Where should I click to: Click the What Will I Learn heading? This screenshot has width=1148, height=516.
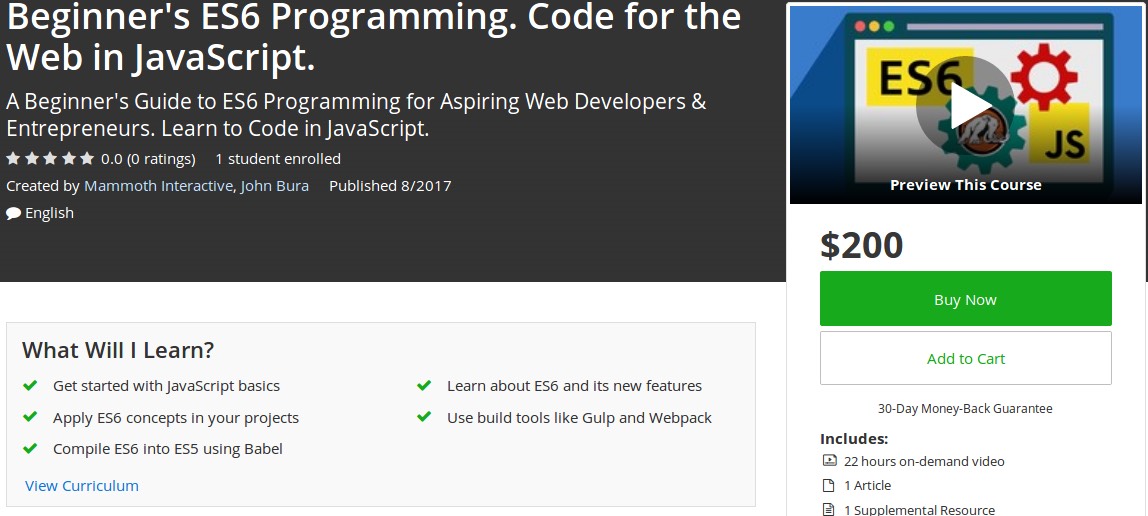pos(118,350)
